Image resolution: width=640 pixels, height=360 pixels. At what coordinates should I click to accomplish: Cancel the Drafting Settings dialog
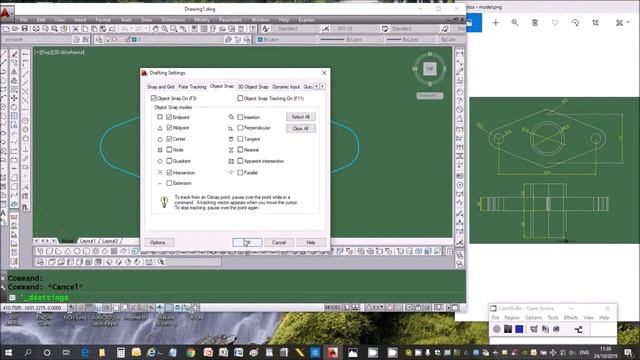(x=279, y=242)
